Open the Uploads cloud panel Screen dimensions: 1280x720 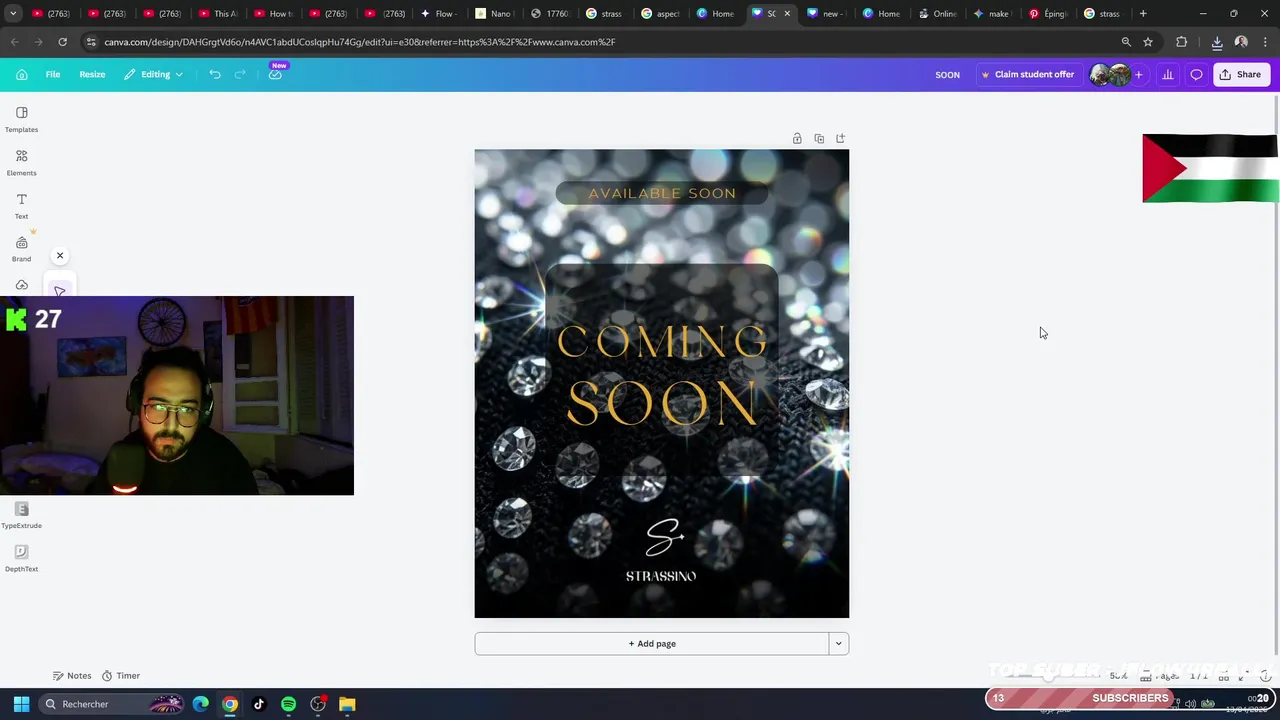[x=22, y=286]
